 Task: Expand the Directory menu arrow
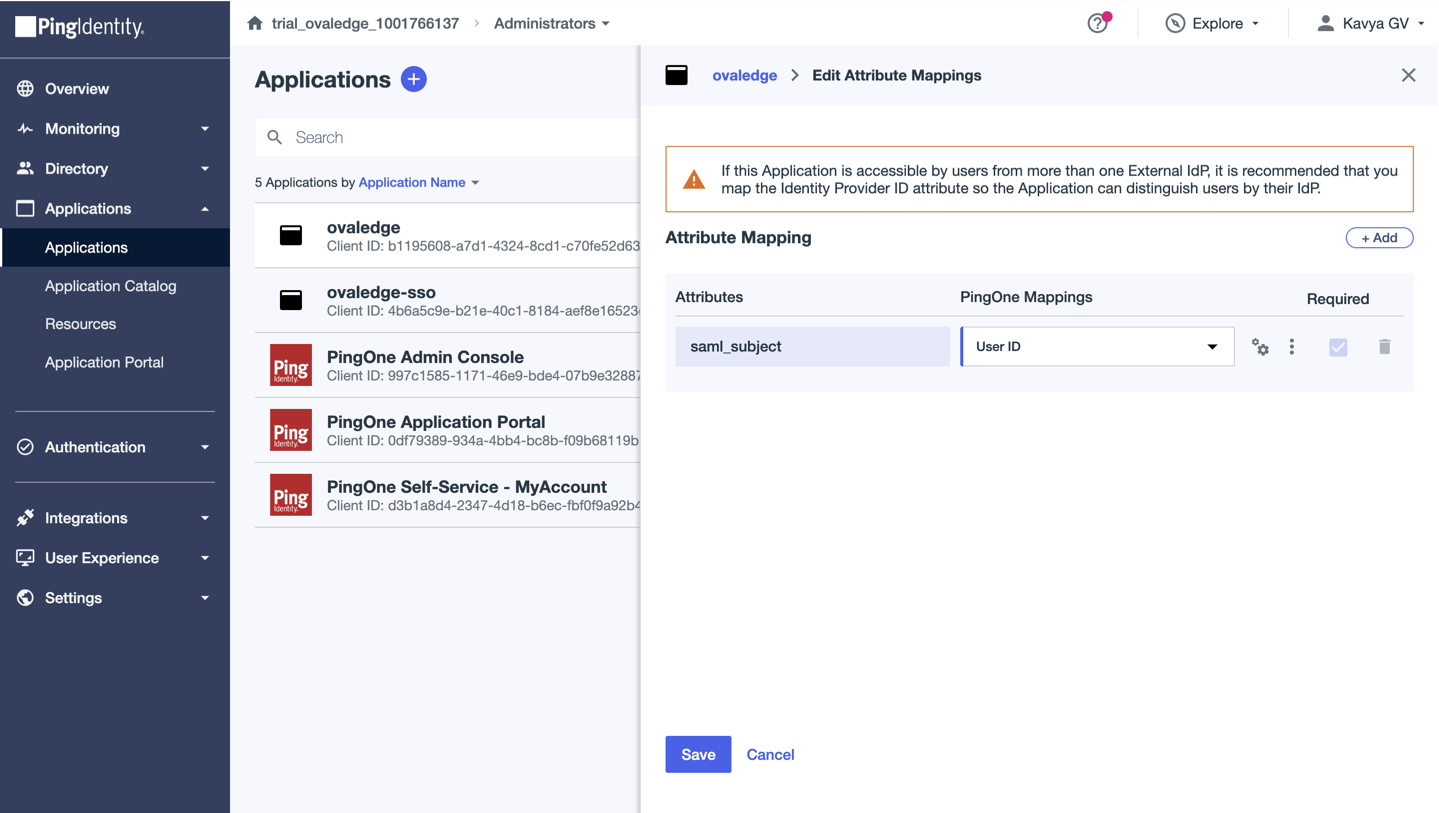[x=205, y=169]
